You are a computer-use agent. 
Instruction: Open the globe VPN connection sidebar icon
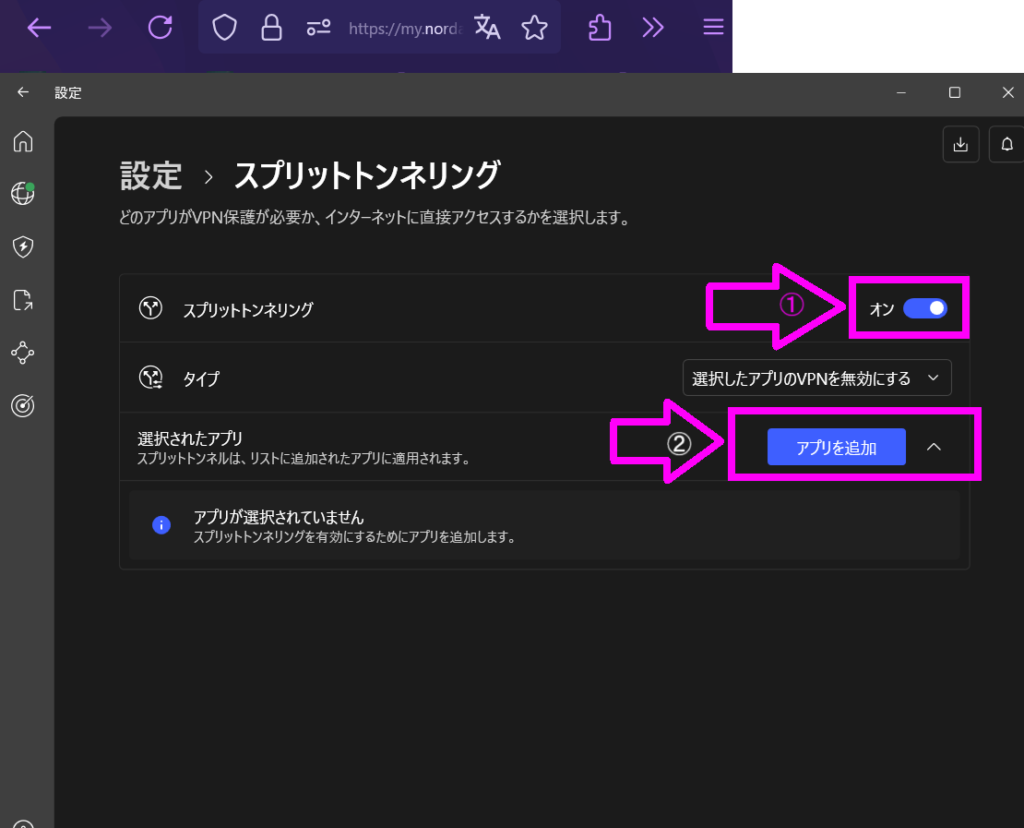pos(23,194)
